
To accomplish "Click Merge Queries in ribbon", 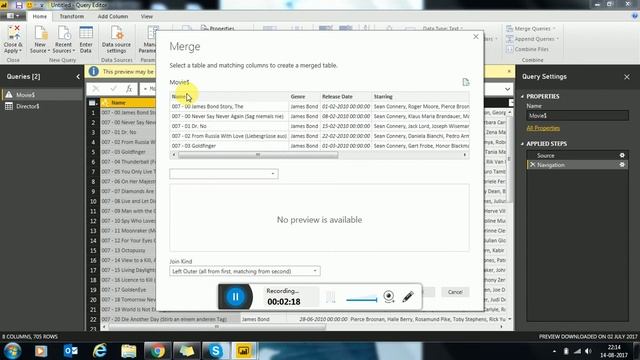I will [531, 29].
